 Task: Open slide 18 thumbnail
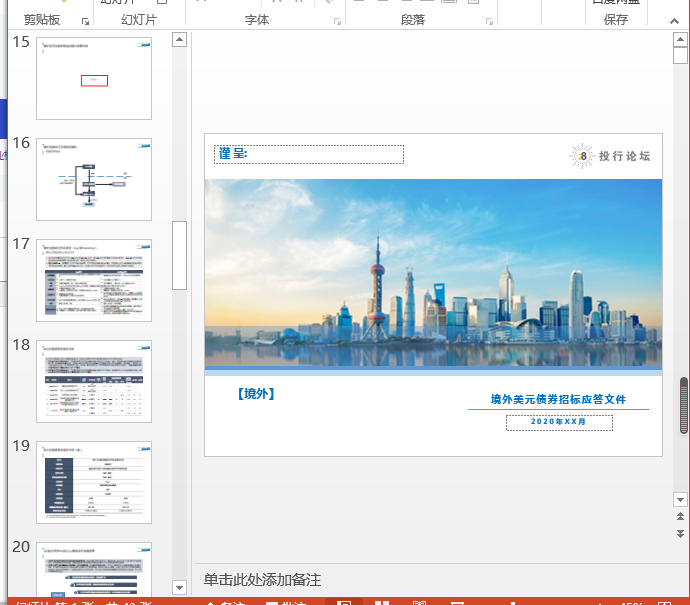(94, 381)
